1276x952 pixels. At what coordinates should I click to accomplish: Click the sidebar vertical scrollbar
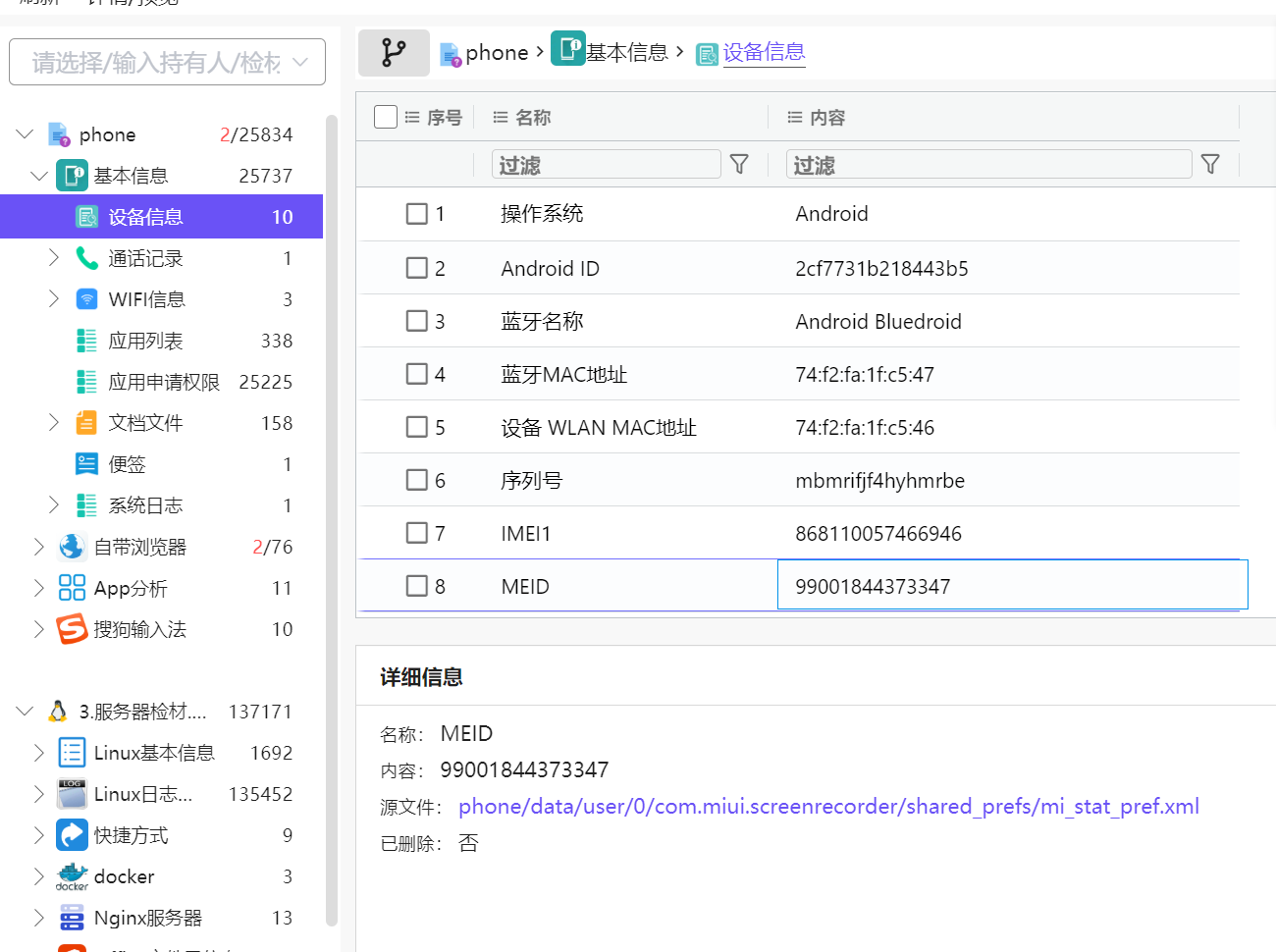pyautogui.click(x=332, y=520)
